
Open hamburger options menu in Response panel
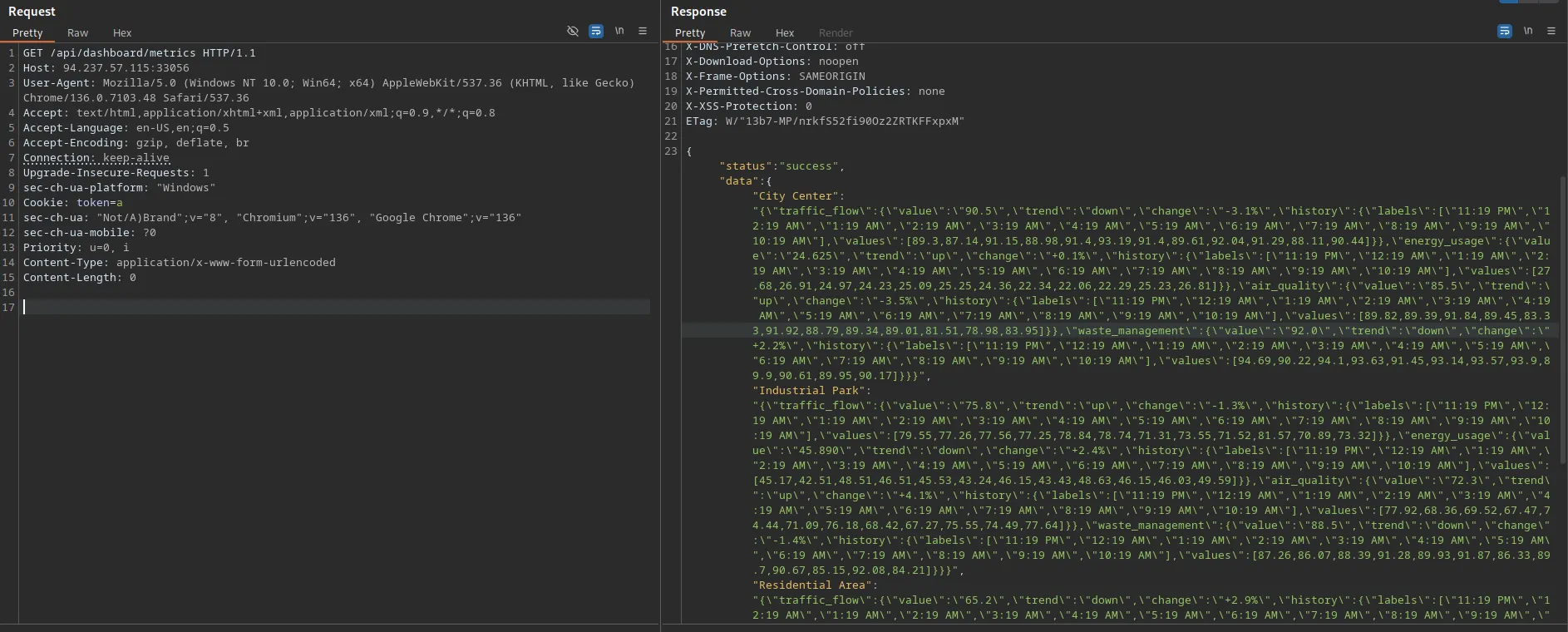pos(1551,31)
